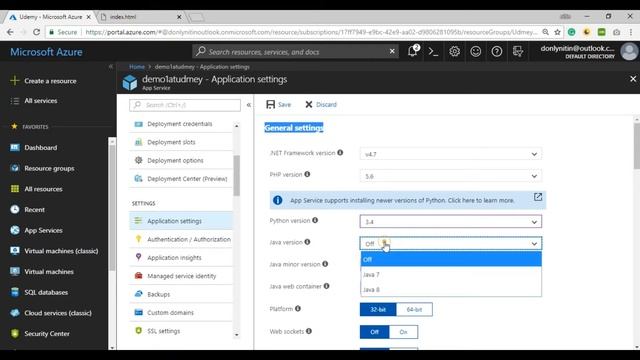Show info tooltip for Platform

tap(298, 309)
